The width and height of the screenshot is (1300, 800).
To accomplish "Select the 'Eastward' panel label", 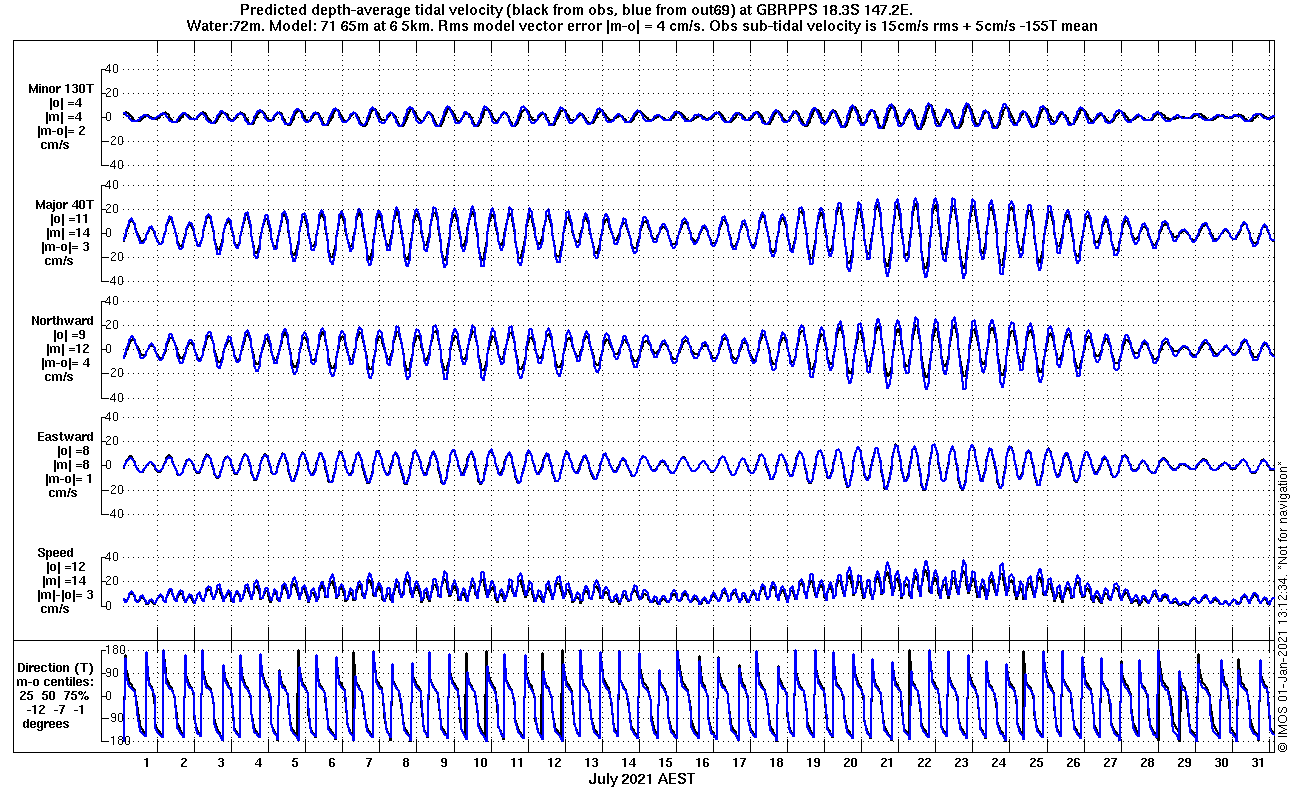I will (65, 437).
